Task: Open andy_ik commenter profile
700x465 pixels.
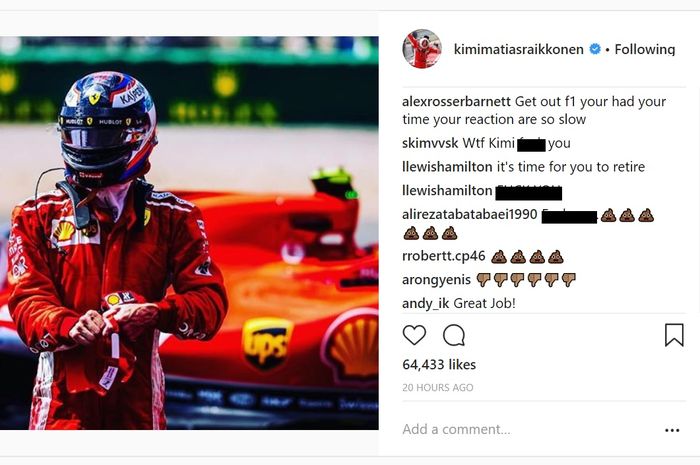Action: (x=425, y=303)
